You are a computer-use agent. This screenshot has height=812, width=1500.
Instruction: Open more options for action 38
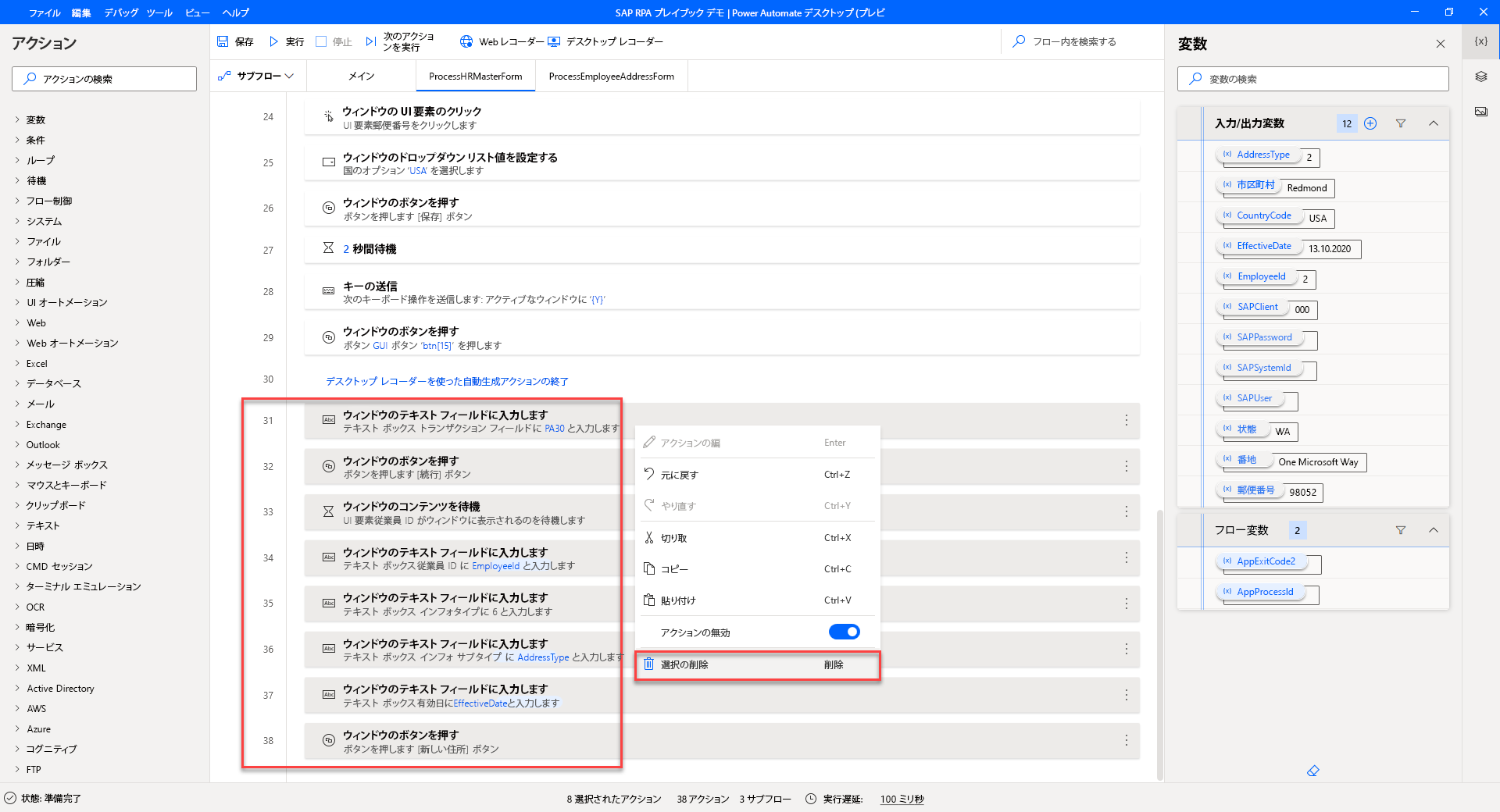click(x=1126, y=740)
